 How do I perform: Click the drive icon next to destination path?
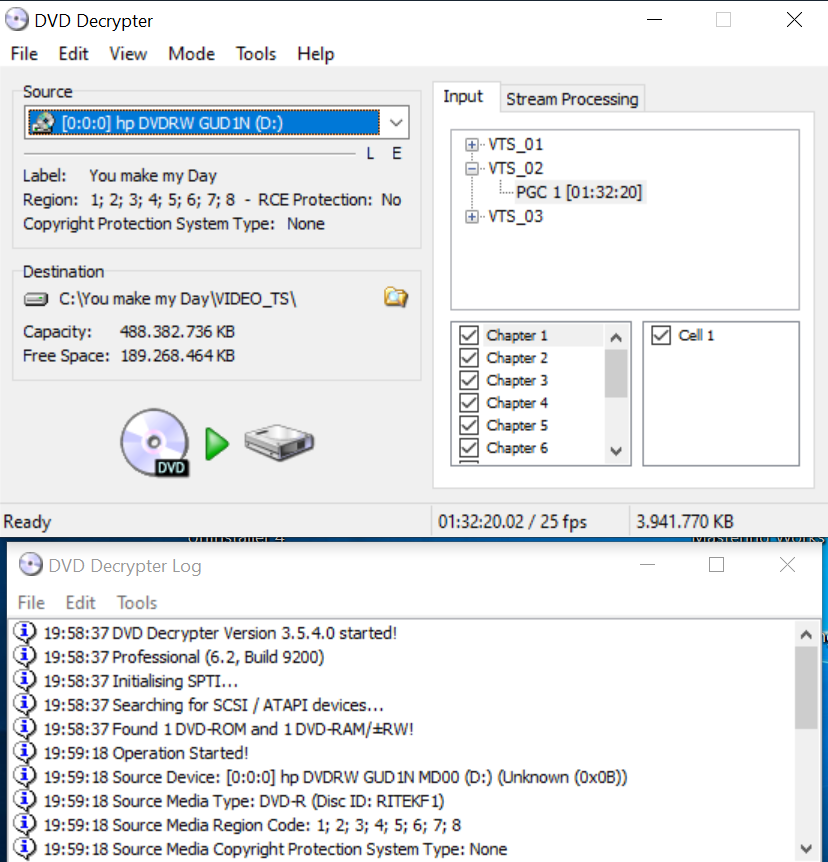point(36,299)
